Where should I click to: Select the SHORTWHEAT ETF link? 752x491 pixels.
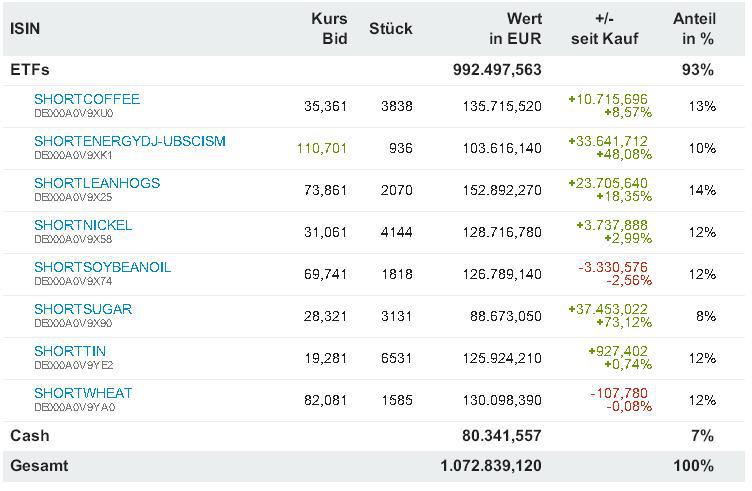[83, 393]
